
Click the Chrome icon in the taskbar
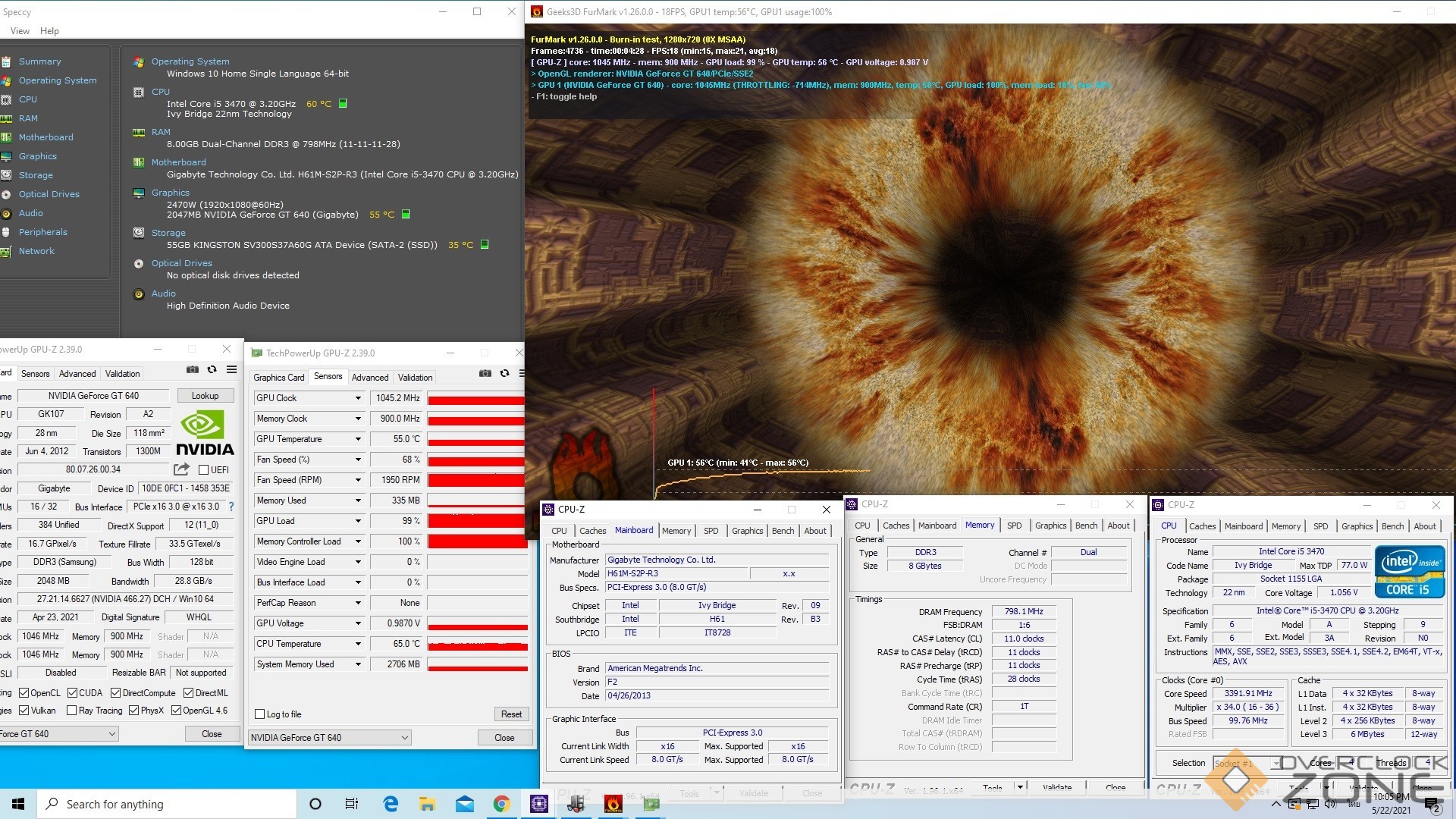click(501, 804)
